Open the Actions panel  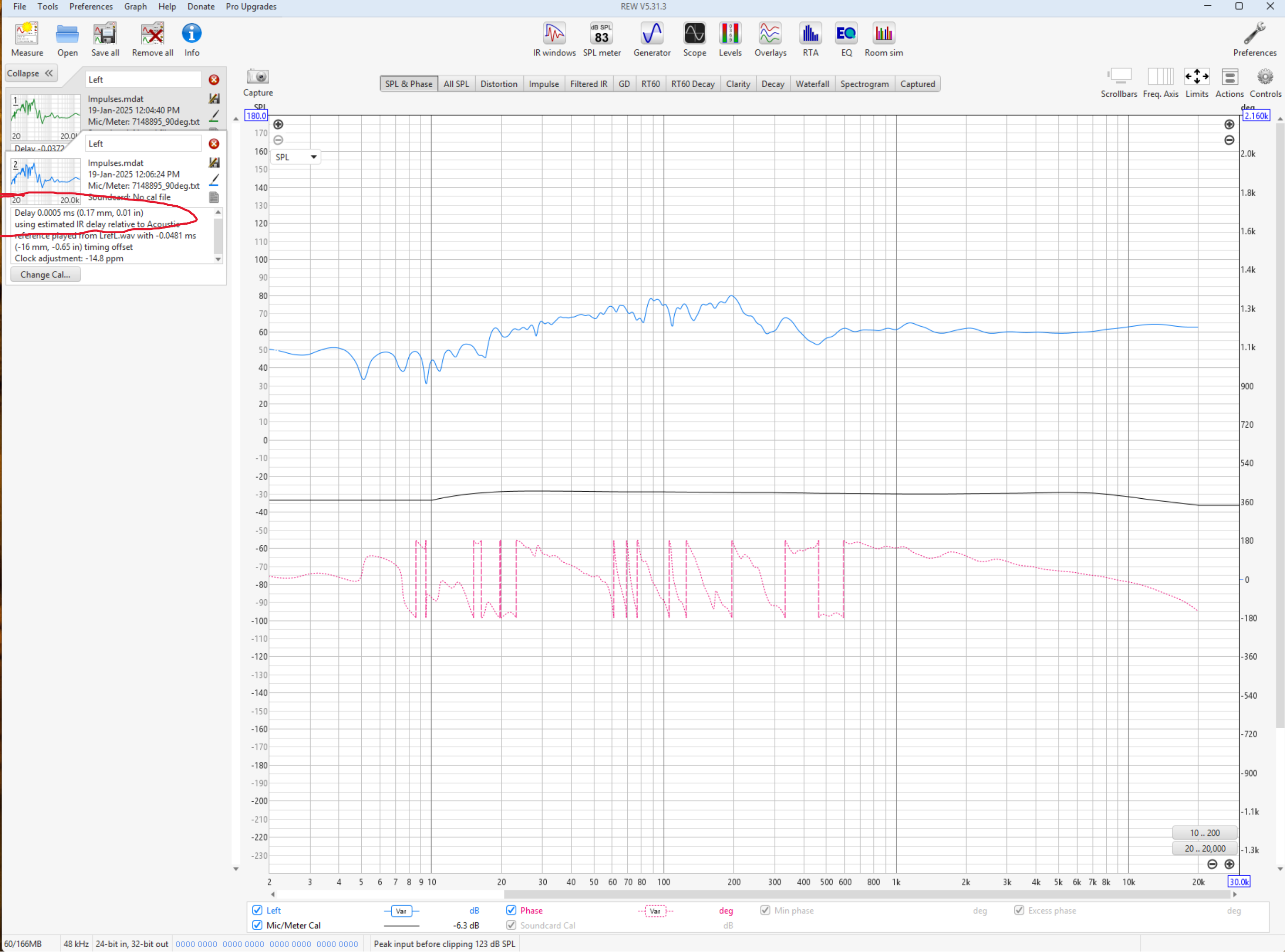pyautogui.click(x=1229, y=82)
